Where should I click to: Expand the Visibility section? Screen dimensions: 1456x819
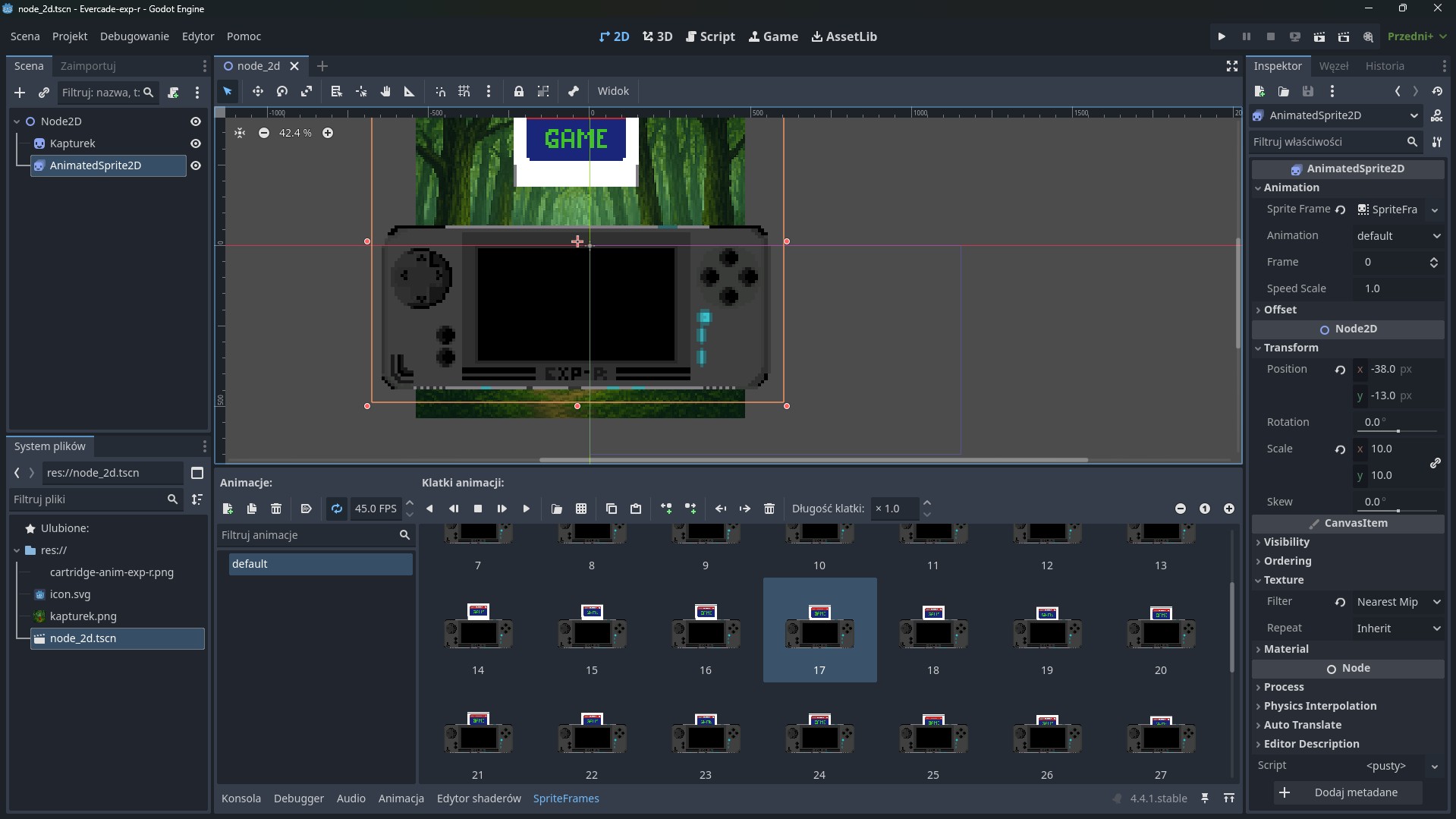coord(1286,542)
